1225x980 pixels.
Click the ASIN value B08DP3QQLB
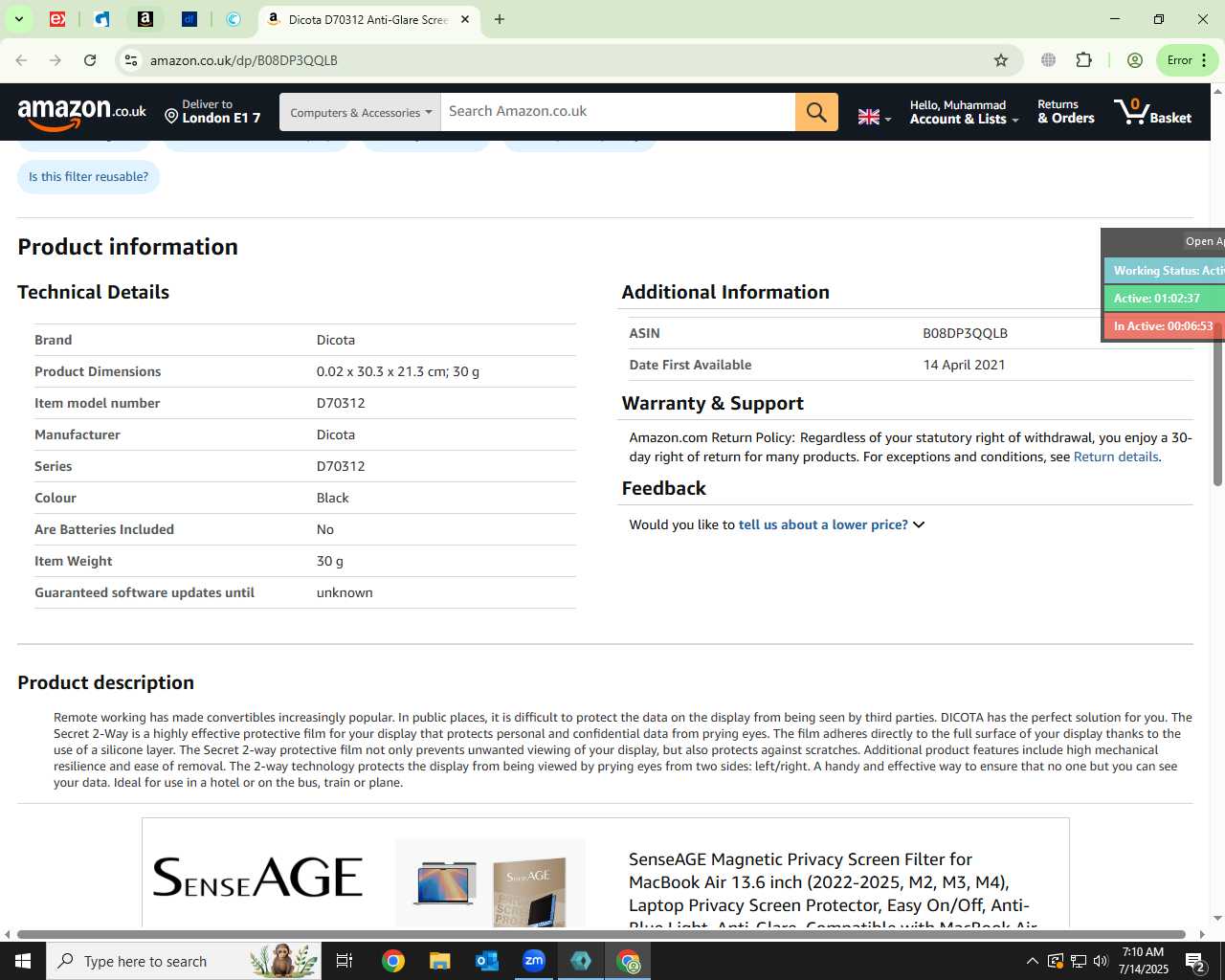965,333
